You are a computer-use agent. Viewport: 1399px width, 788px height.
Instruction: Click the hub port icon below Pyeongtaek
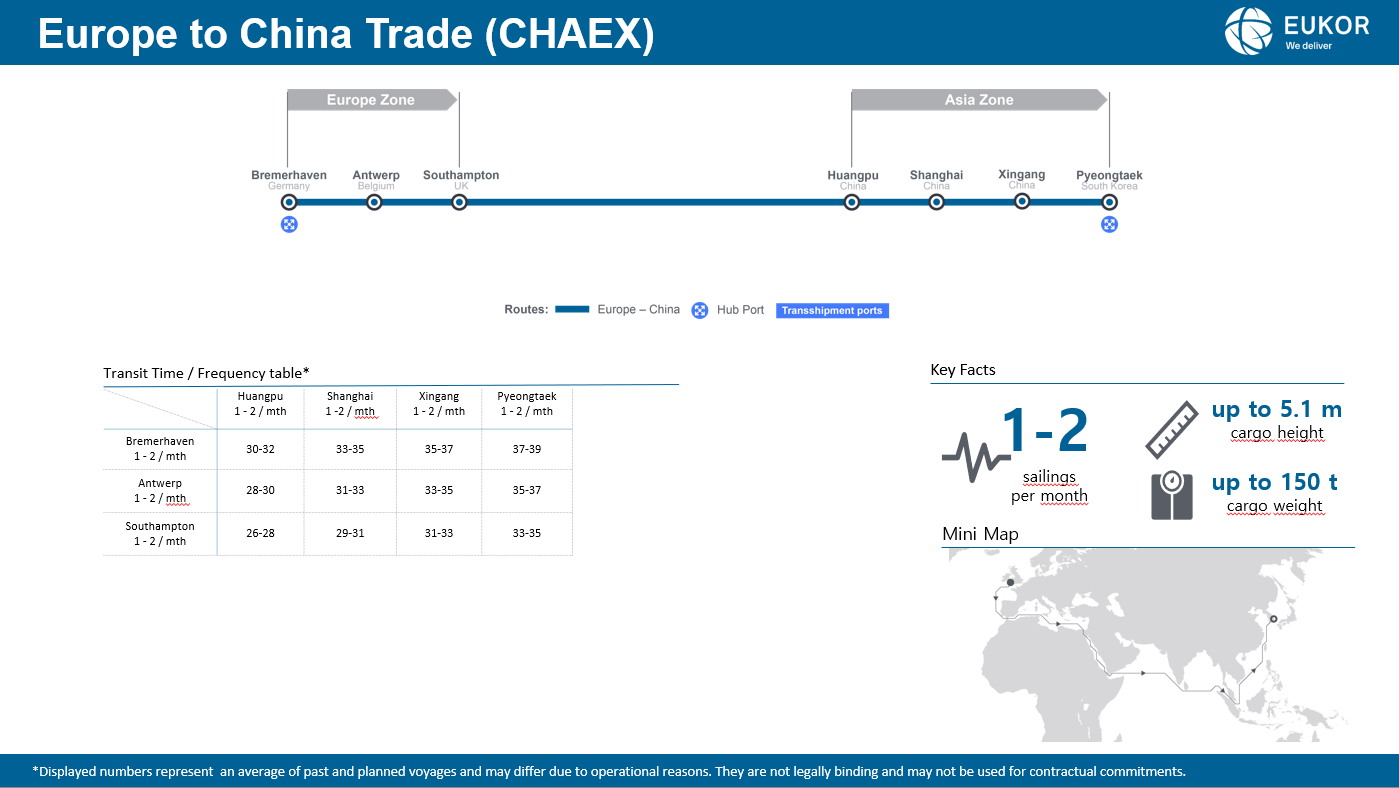1109,224
